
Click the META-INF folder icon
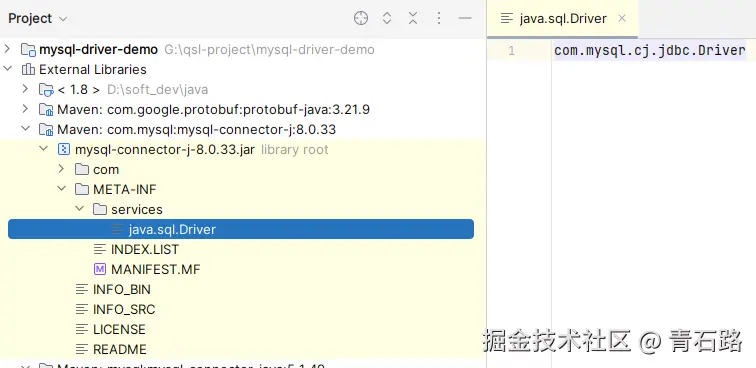(82, 190)
